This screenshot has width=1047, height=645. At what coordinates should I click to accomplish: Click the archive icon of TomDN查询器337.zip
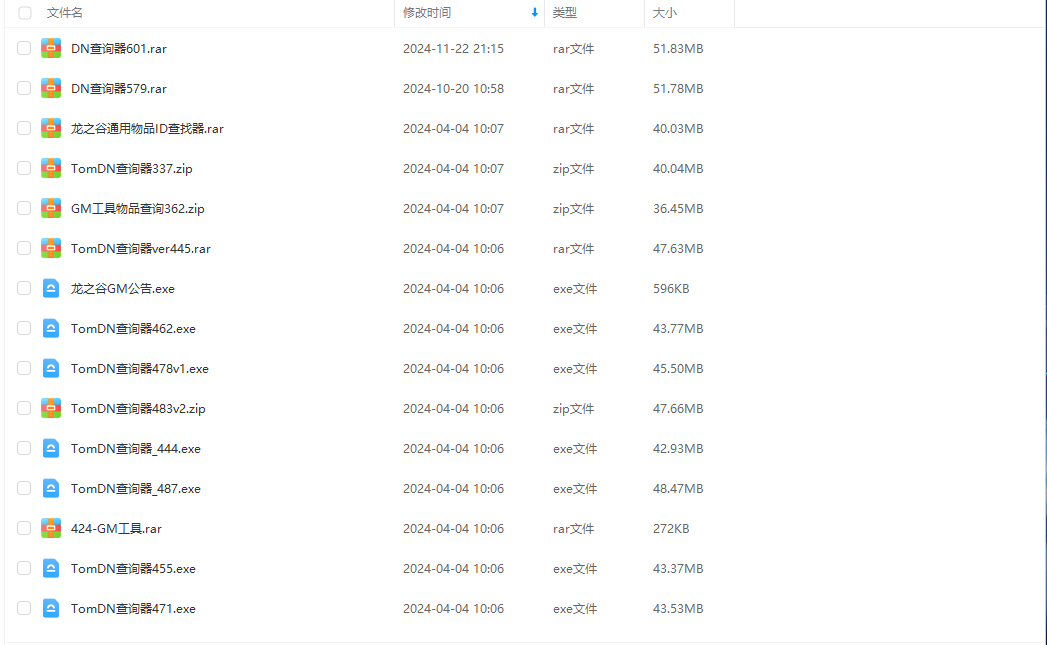tap(51, 168)
